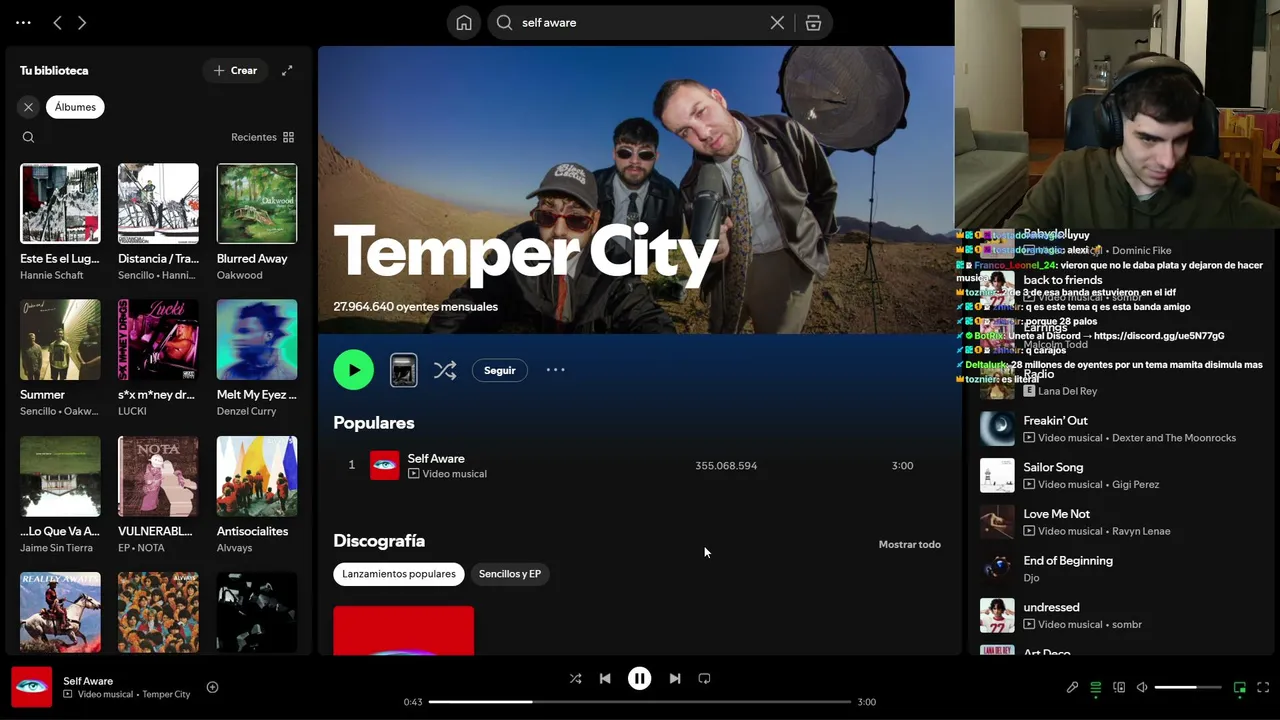Click the 355.068.594 play count

(x=726, y=466)
